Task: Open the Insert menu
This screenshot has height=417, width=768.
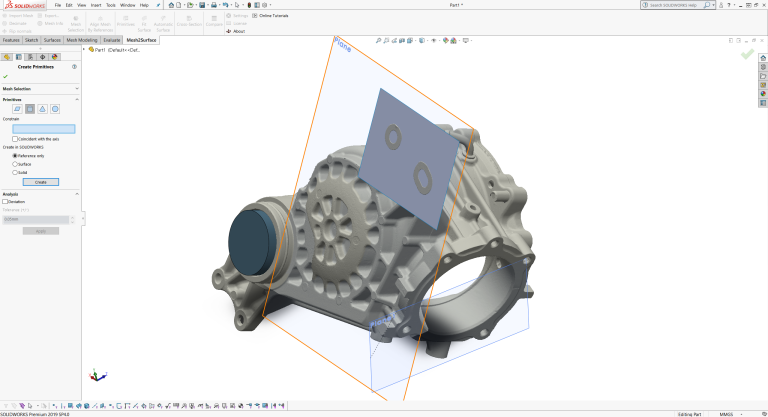Action: pos(95,5)
